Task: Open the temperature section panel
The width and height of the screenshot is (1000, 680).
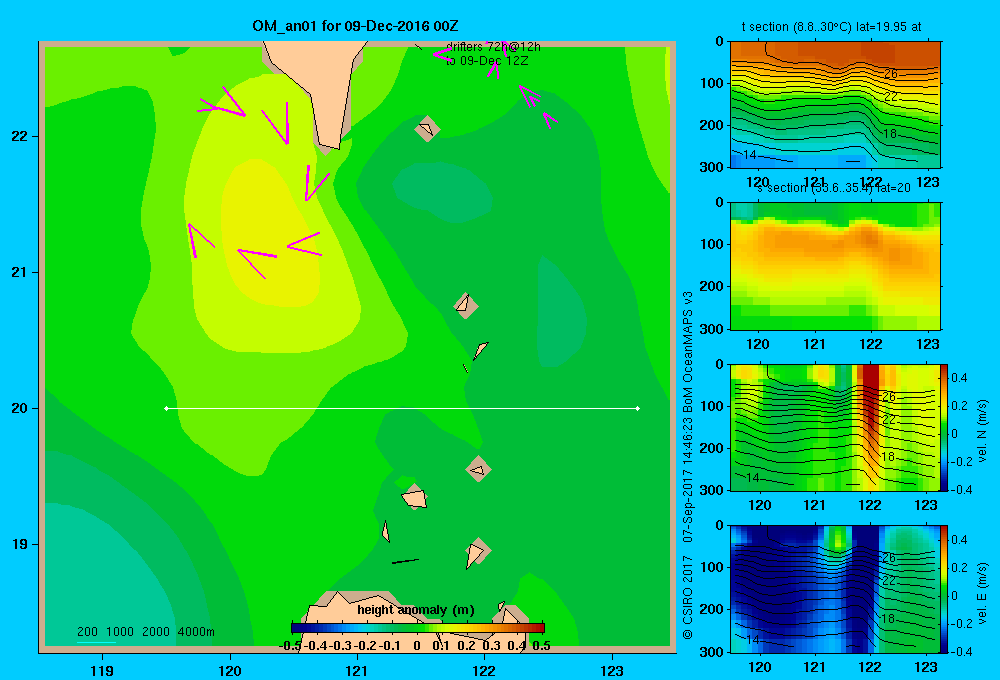Action: point(835,105)
